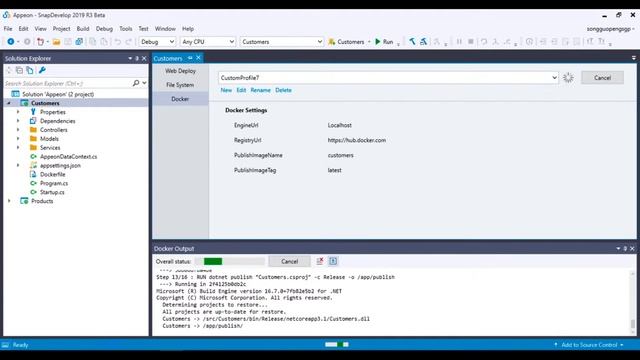640x360 pixels.
Task: Open the launch profile arrow beside Customers
Action: coord(369,42)
